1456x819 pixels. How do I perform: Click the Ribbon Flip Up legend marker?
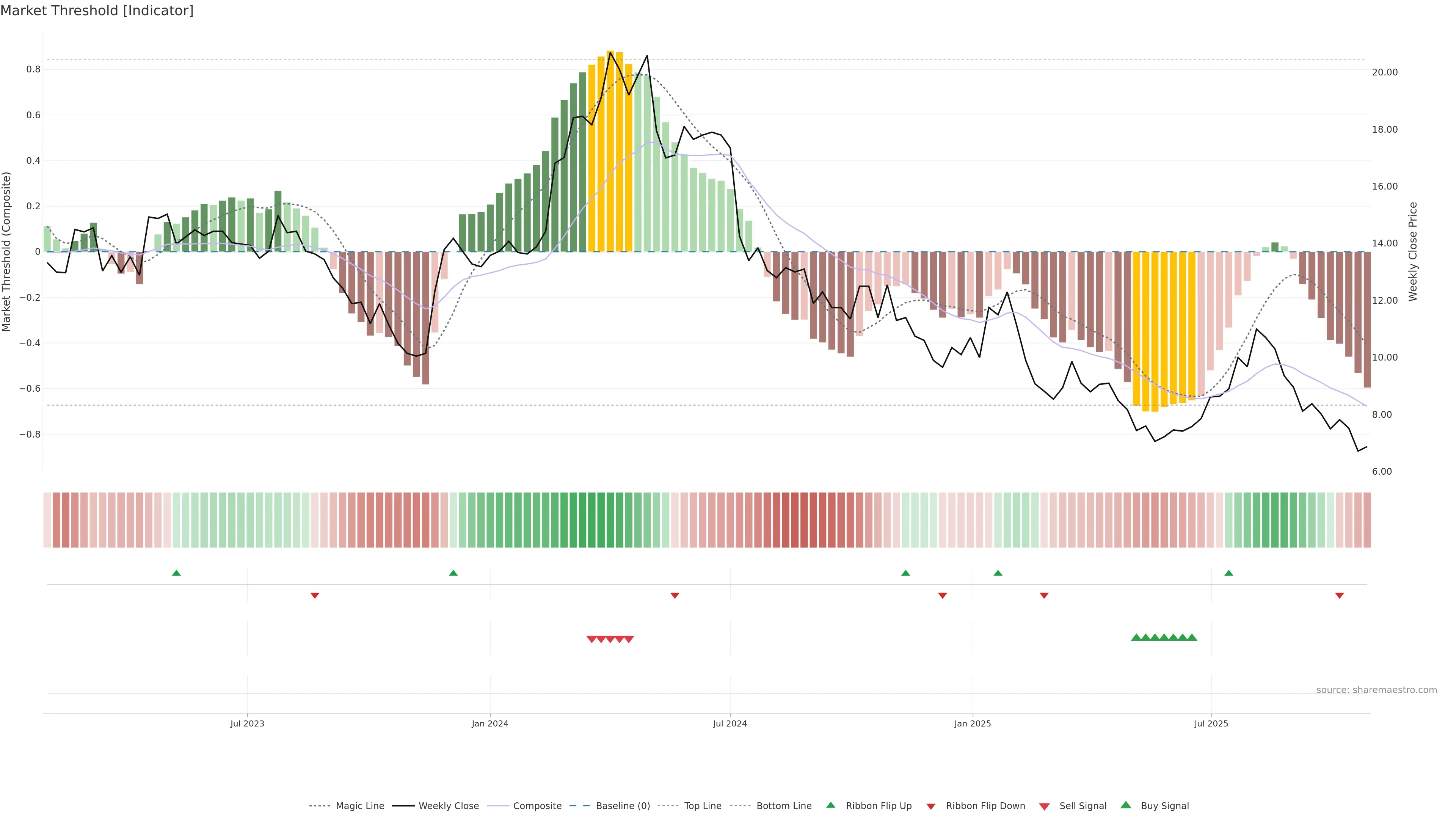(x=830, y=805)
